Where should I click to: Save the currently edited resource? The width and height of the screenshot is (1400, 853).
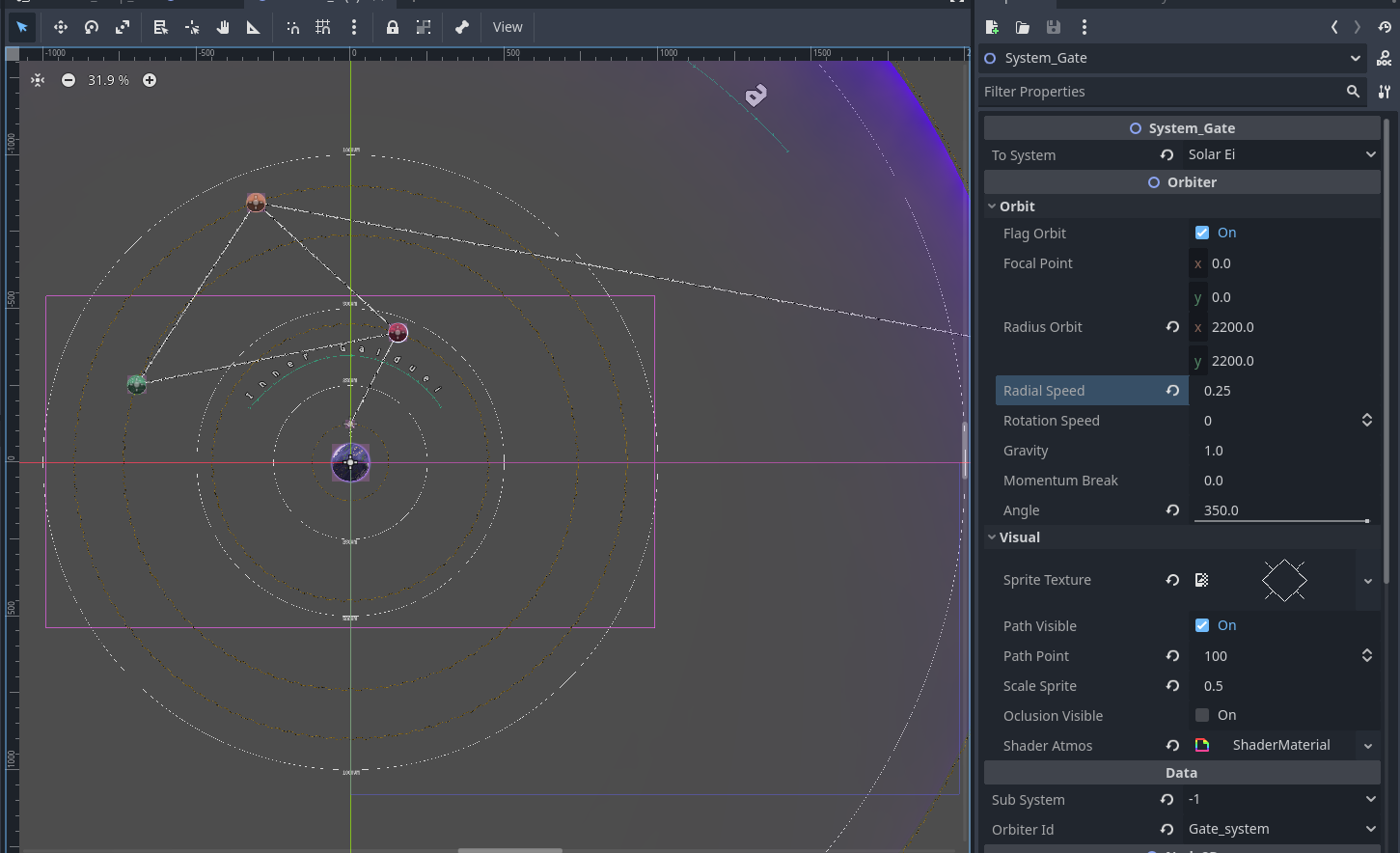[x=1054, y=27]
